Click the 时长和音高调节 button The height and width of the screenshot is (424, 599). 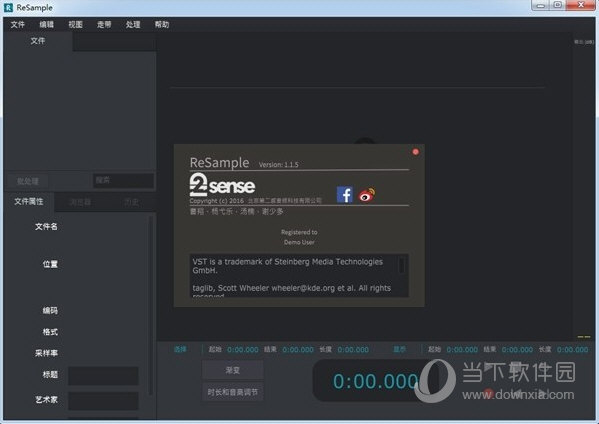(x=233, y=392)
